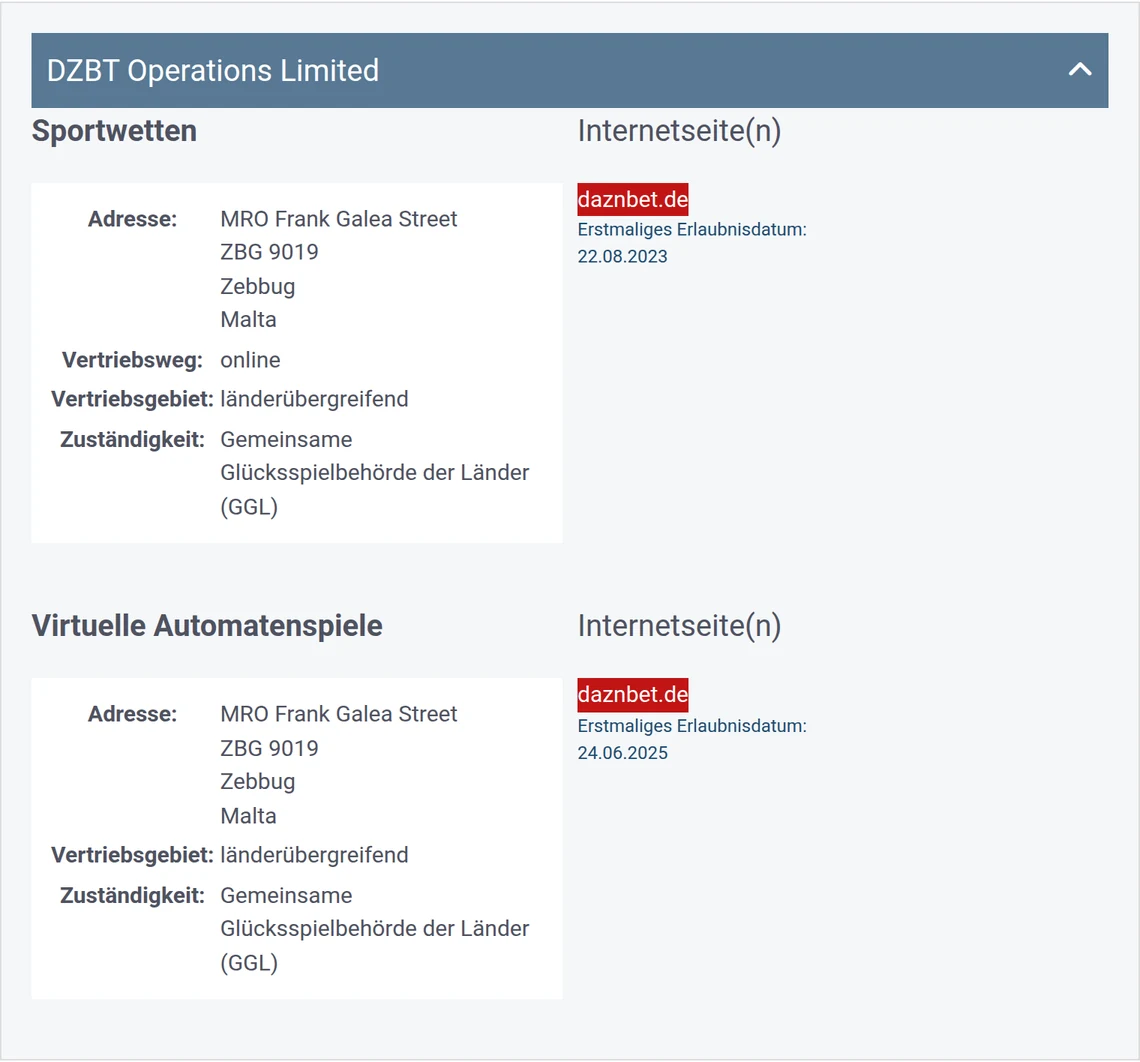
Task: Click ZBG 9019 in Sportwetten card
Action: (269, 252)
